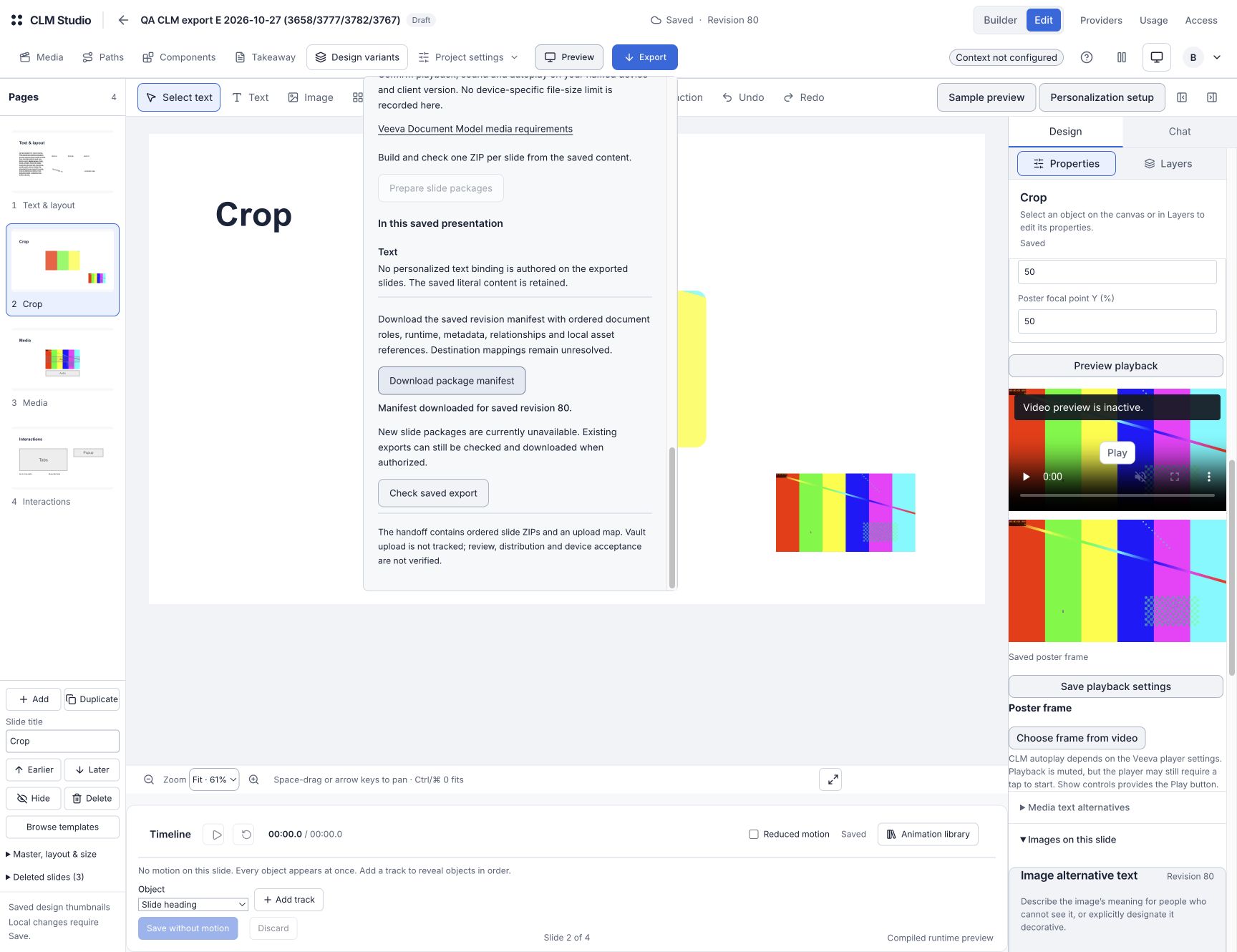Click Redo in the toolbar
Screen dimensions: 1237x952
point(804,97)
